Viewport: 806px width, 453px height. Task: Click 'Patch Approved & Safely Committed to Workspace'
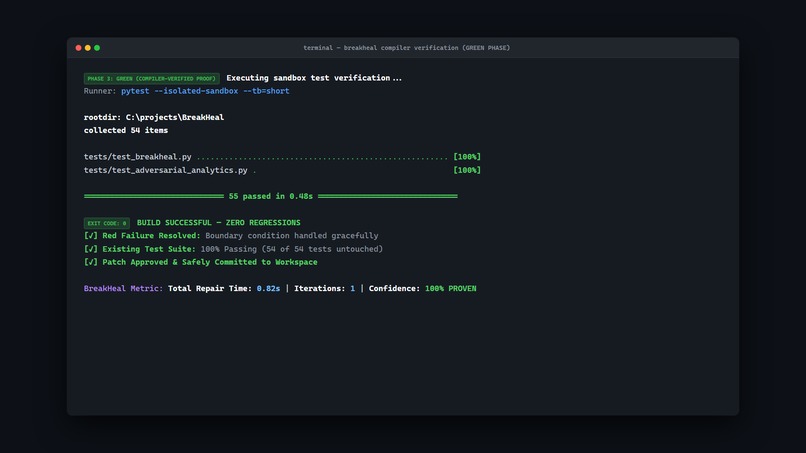tap(210, 262)
